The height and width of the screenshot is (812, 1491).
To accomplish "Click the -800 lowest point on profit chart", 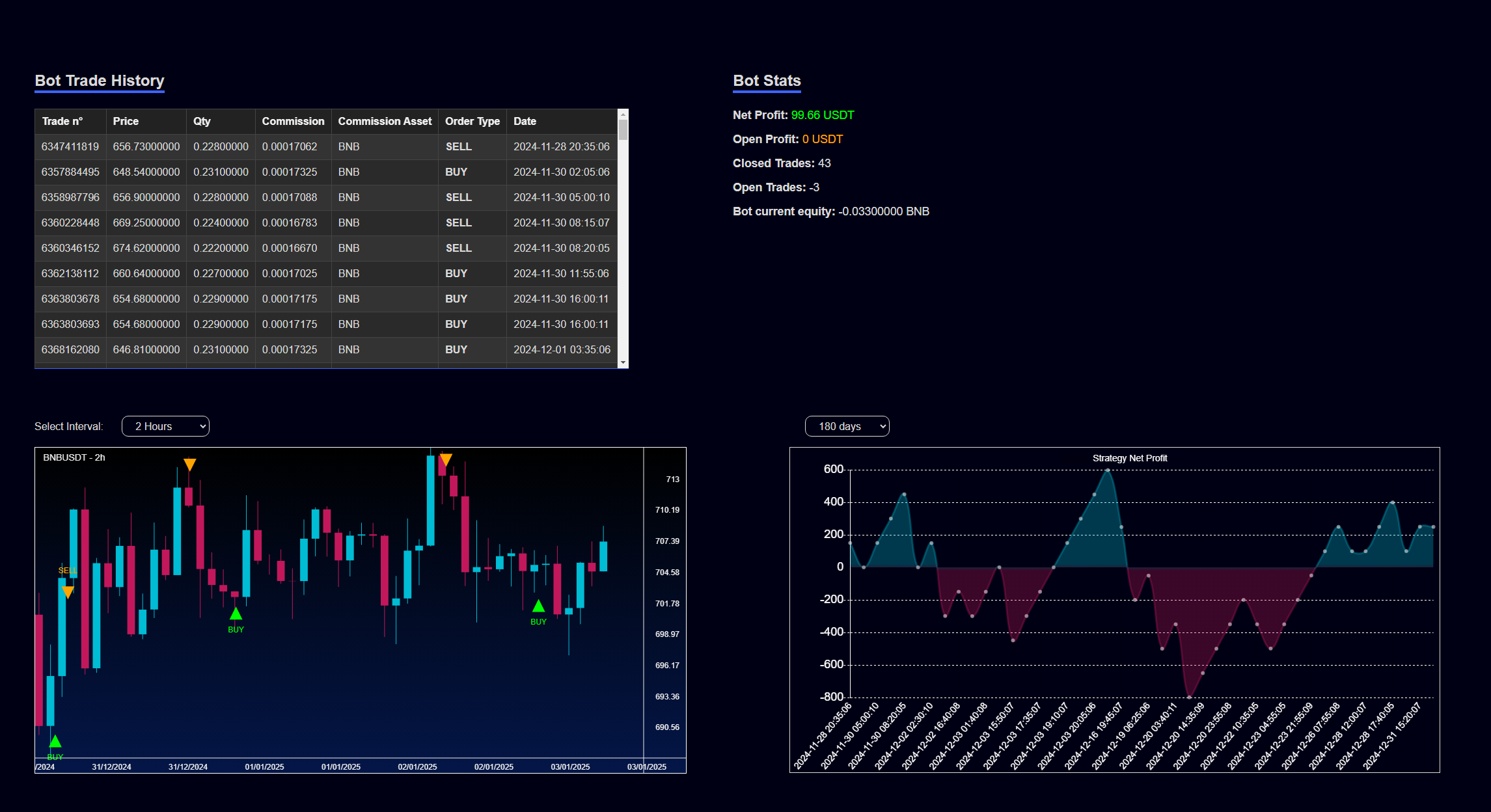I will [x=1189, y=697].
